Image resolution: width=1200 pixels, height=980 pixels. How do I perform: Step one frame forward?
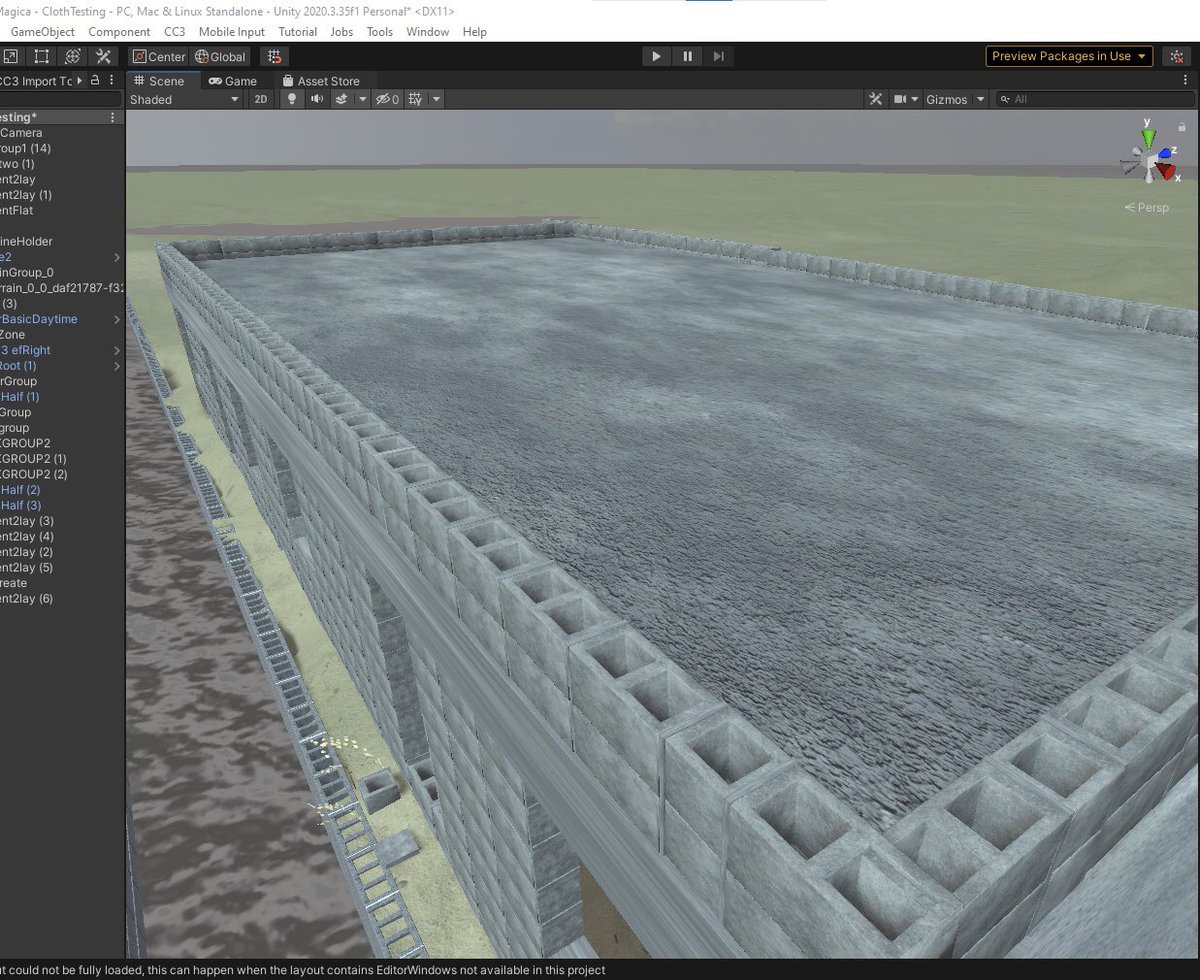[718, 56]
